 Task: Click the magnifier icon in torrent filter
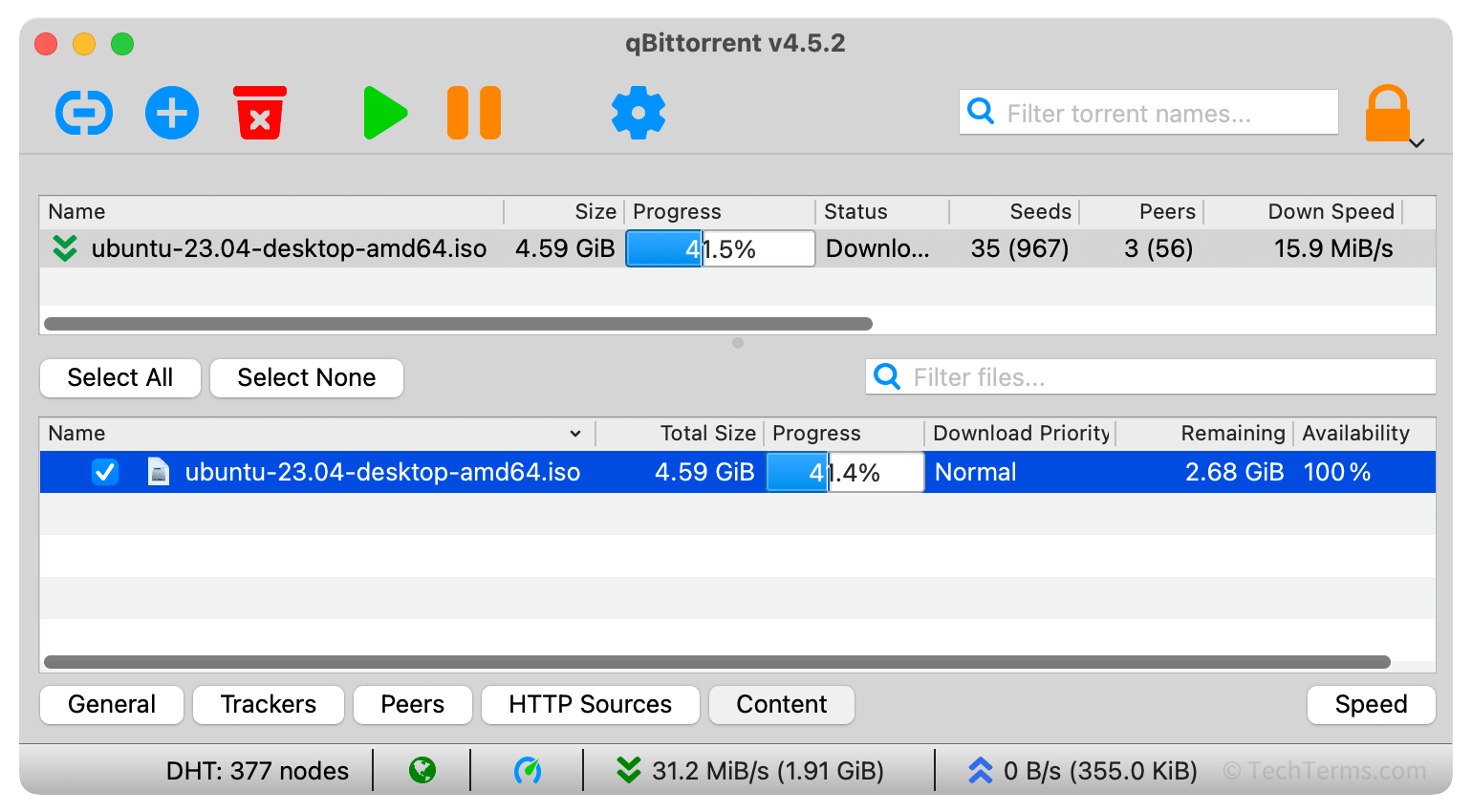point(981,112)
